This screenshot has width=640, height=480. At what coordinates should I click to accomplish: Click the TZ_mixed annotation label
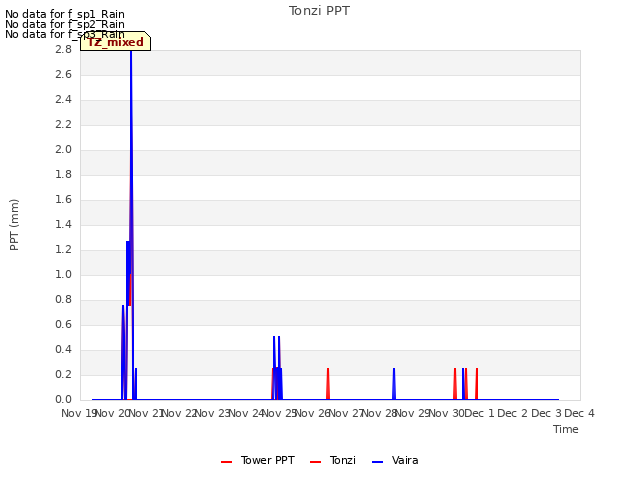(116, 42)
